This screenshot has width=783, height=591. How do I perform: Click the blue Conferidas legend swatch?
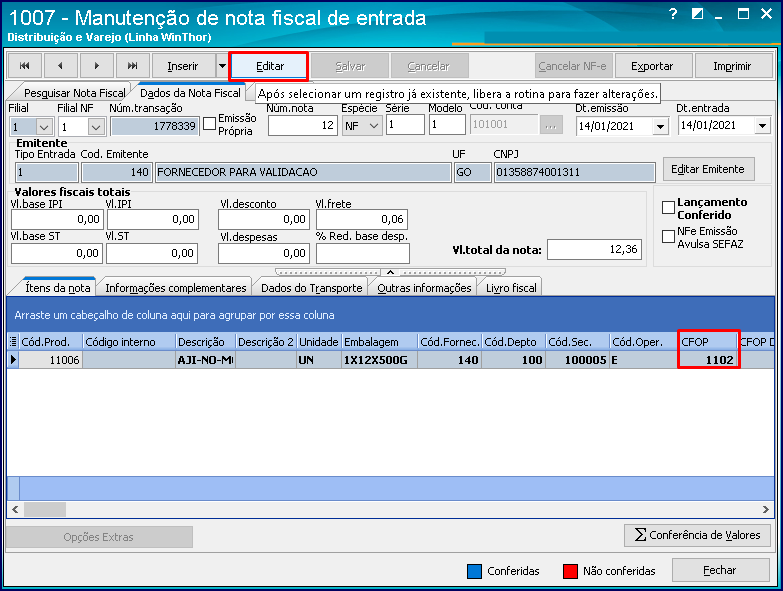tap(474, 571)
